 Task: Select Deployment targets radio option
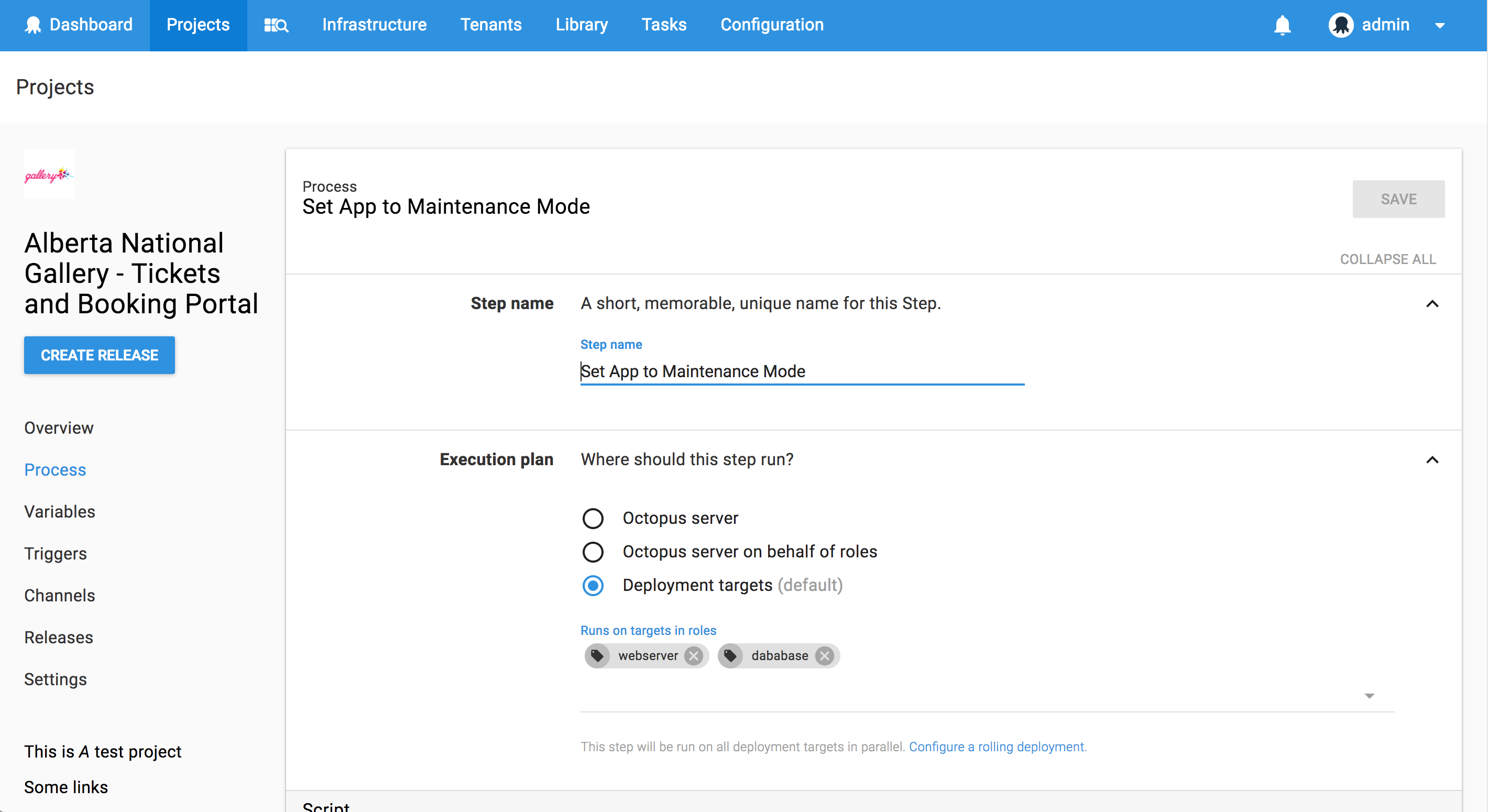pyautogui.click(x=593, y=585)
